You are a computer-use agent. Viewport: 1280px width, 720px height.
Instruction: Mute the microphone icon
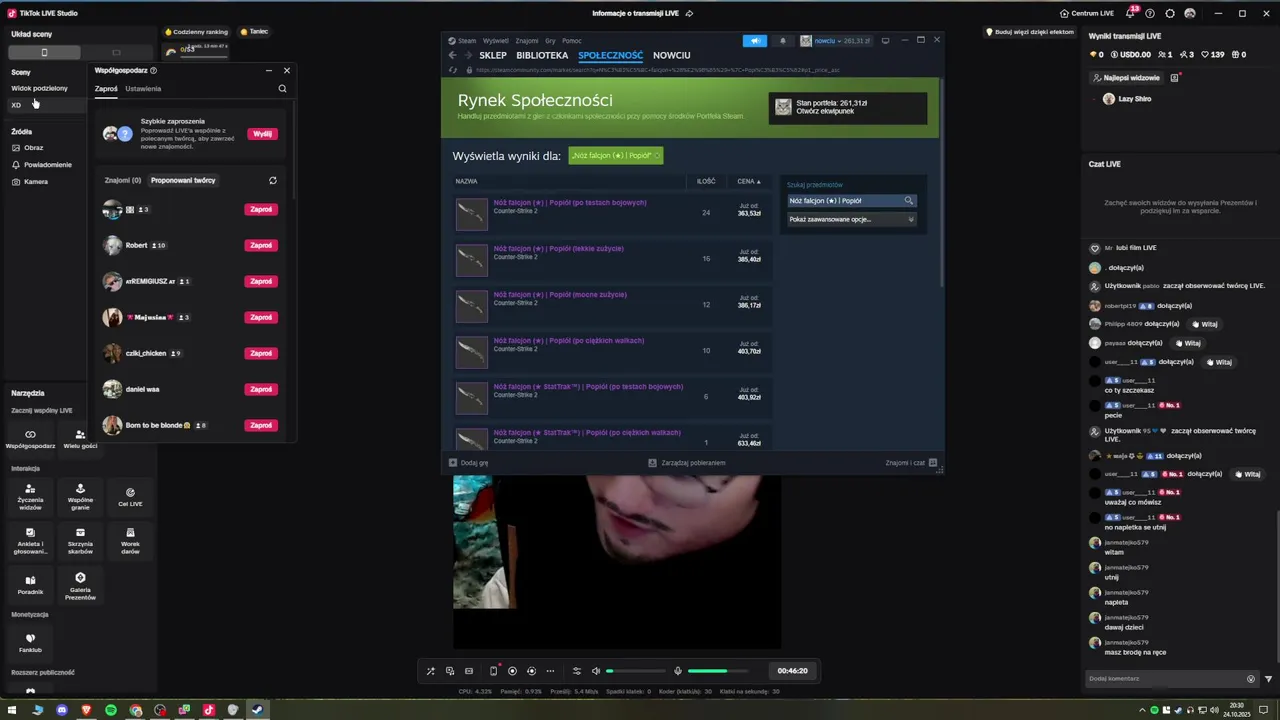[x=678, y=671]
